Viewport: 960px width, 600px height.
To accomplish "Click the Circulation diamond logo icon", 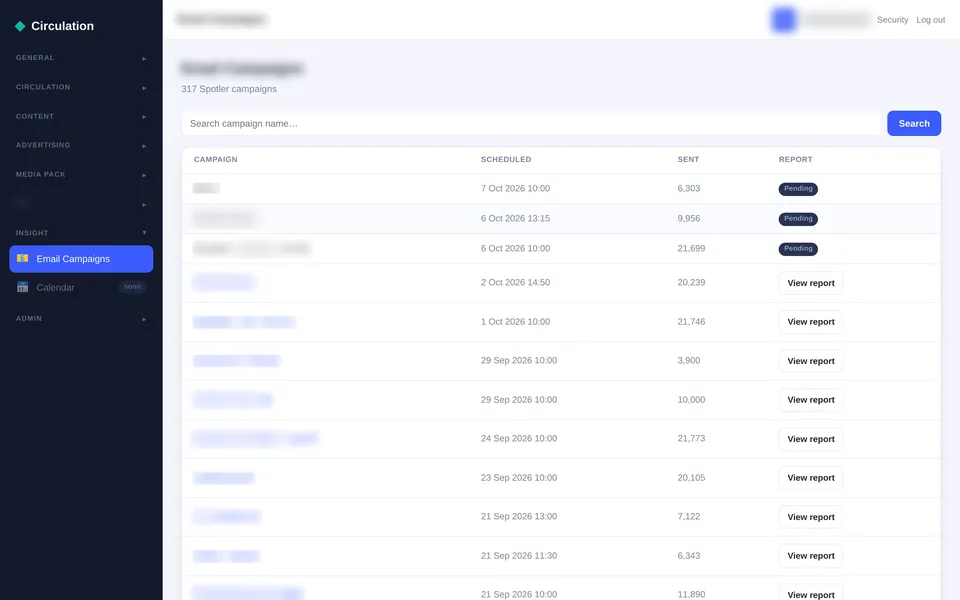I will [20, 26].
